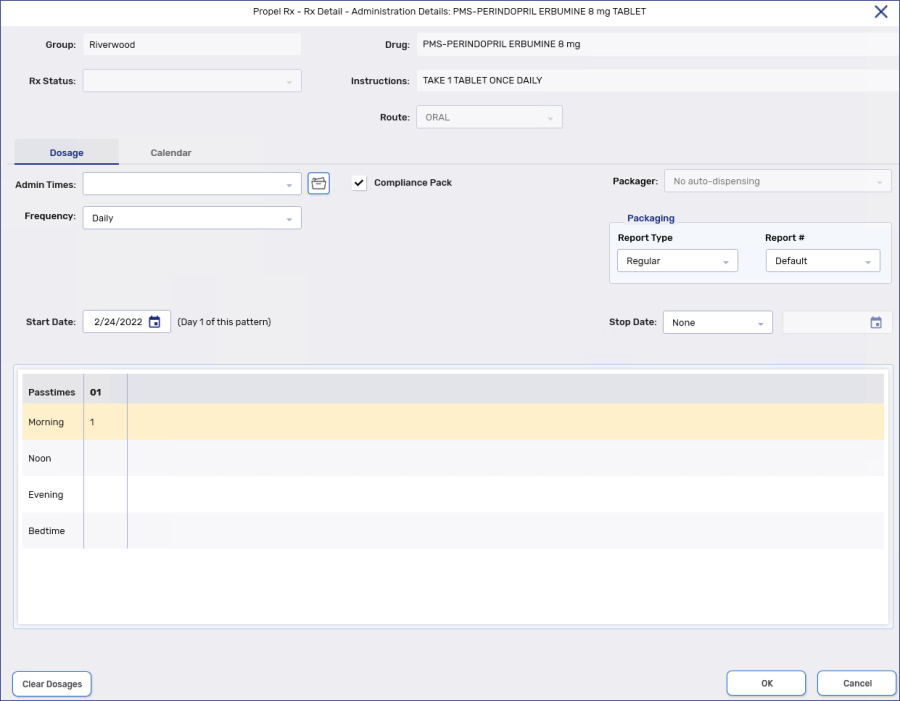This screenshot has width=900, height=701.
Task: Confirm changes with the OK button
Action: click(766, 682)
